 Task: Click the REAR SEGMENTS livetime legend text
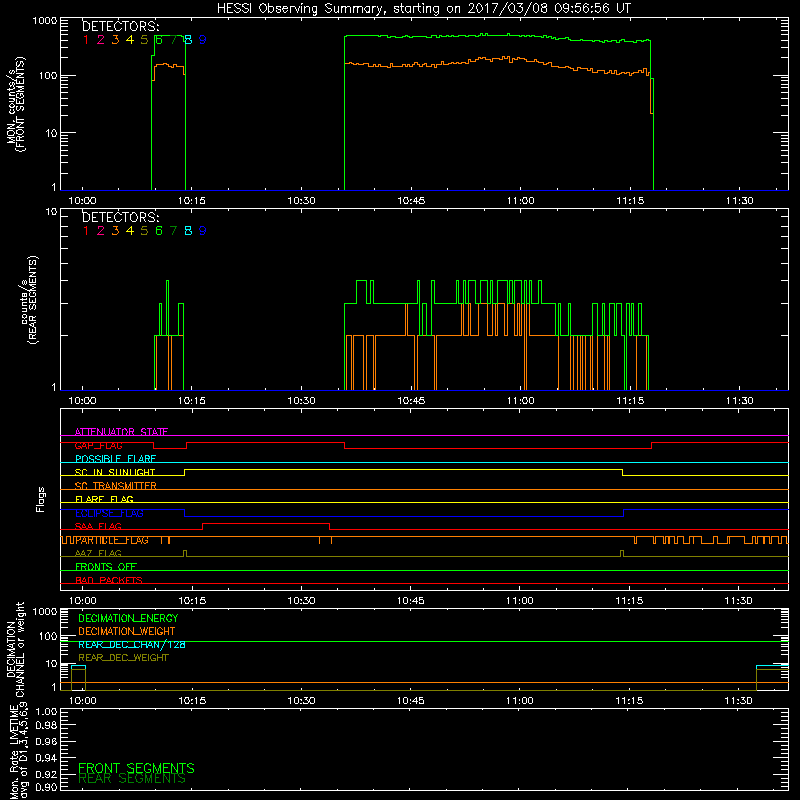(x=132, y=779)
